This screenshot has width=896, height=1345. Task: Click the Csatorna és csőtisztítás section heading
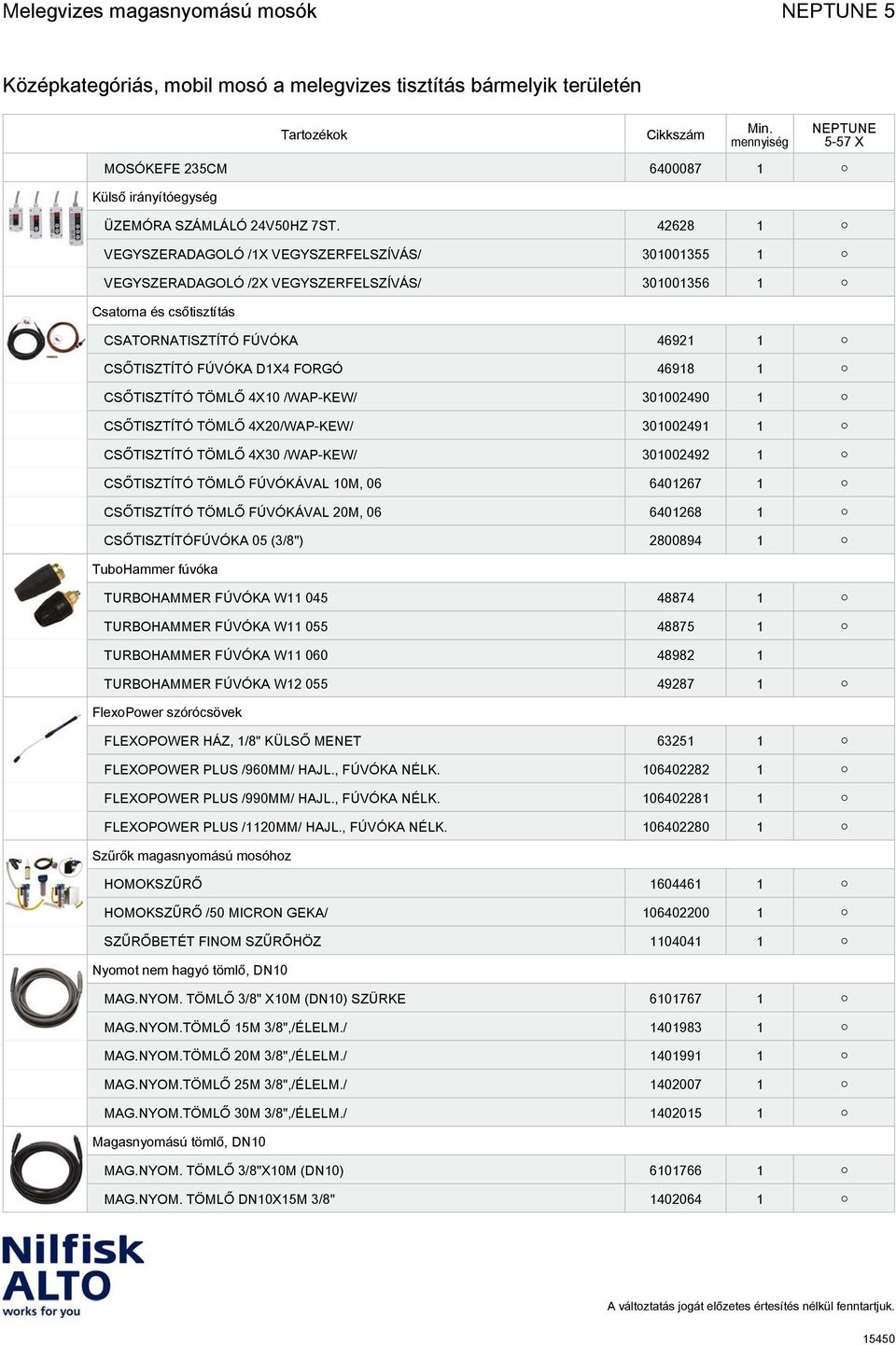[x=163, y=312]
